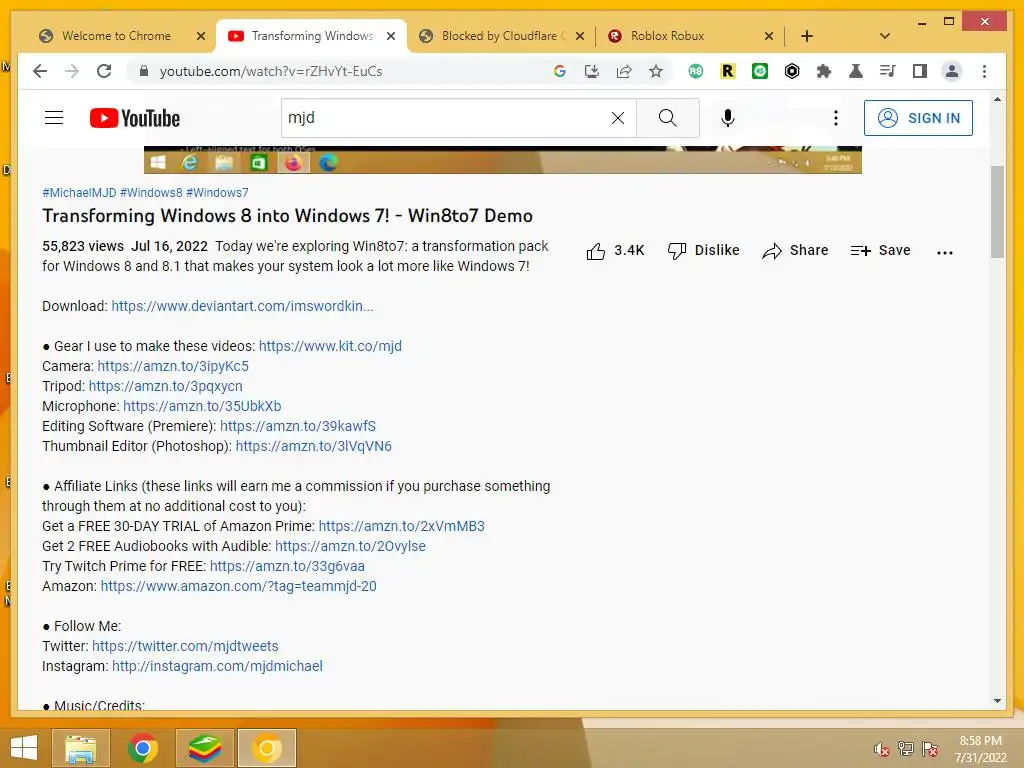Save the video to a playlist
This screenshot has height=768, width=1024.
[880, 251]
